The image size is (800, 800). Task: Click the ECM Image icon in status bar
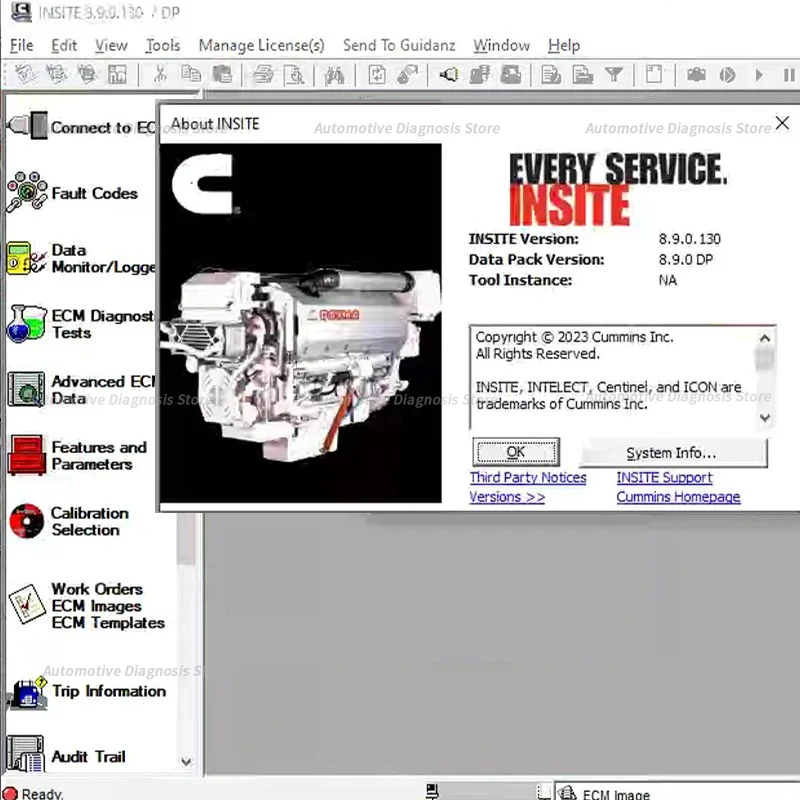pyautogui.click(x=566, y=792)
